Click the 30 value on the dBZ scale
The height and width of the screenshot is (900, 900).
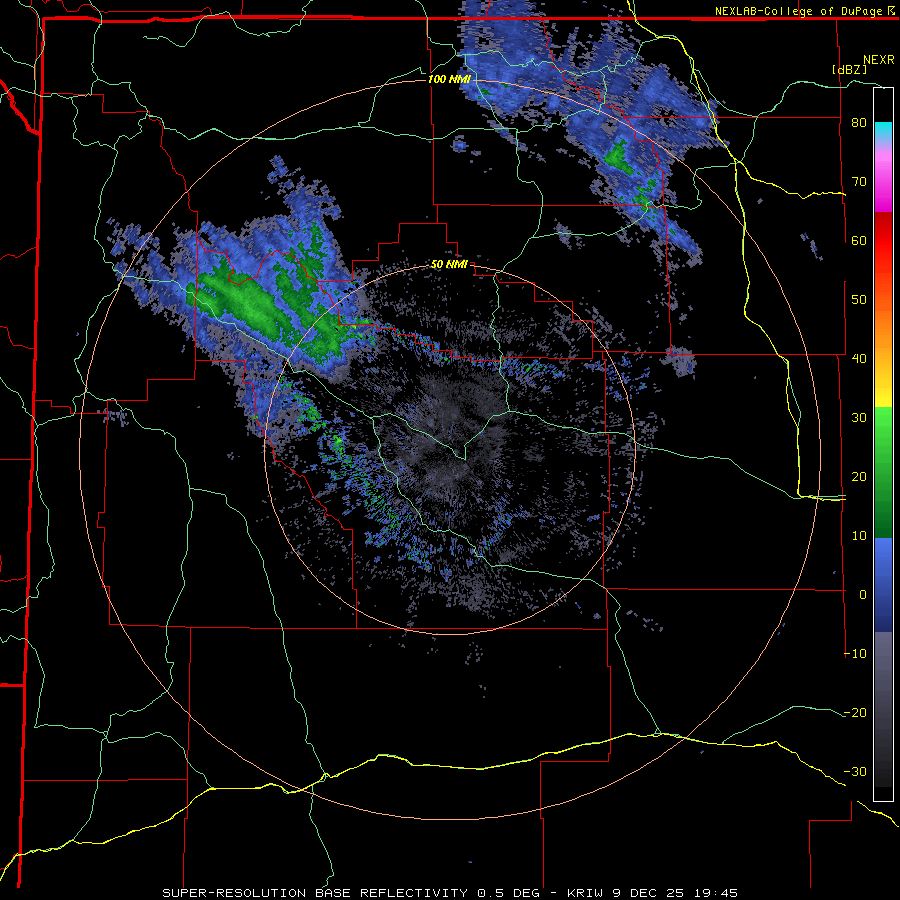pos(859,417)
